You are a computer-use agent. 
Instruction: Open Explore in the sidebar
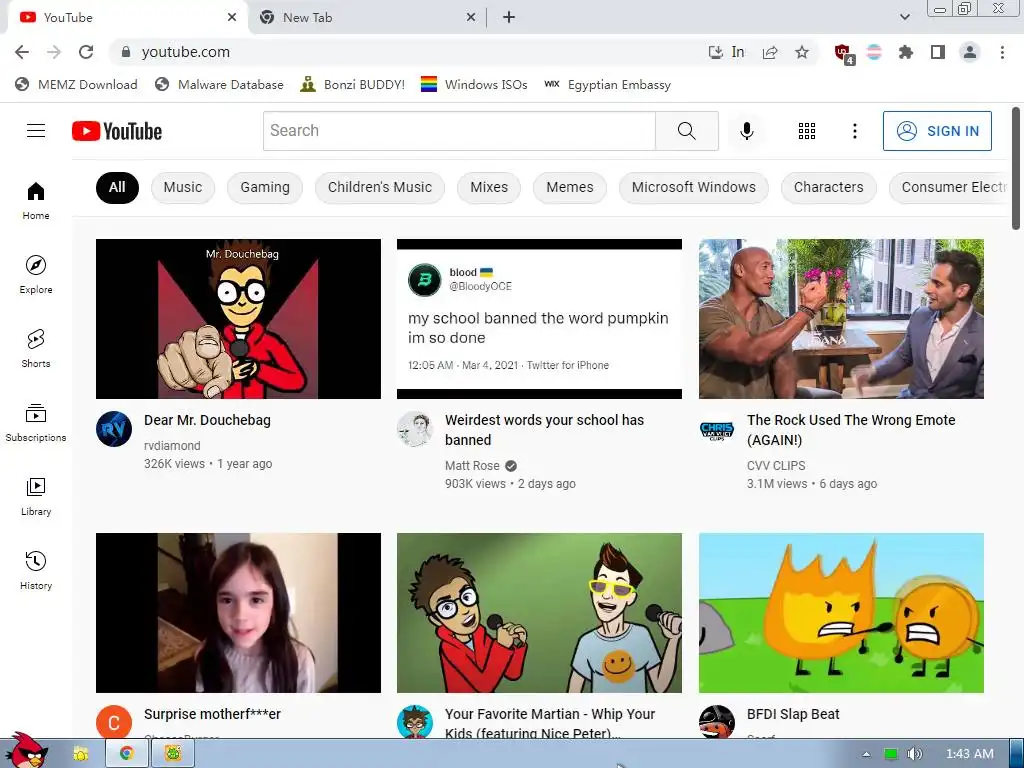(36, 274)
